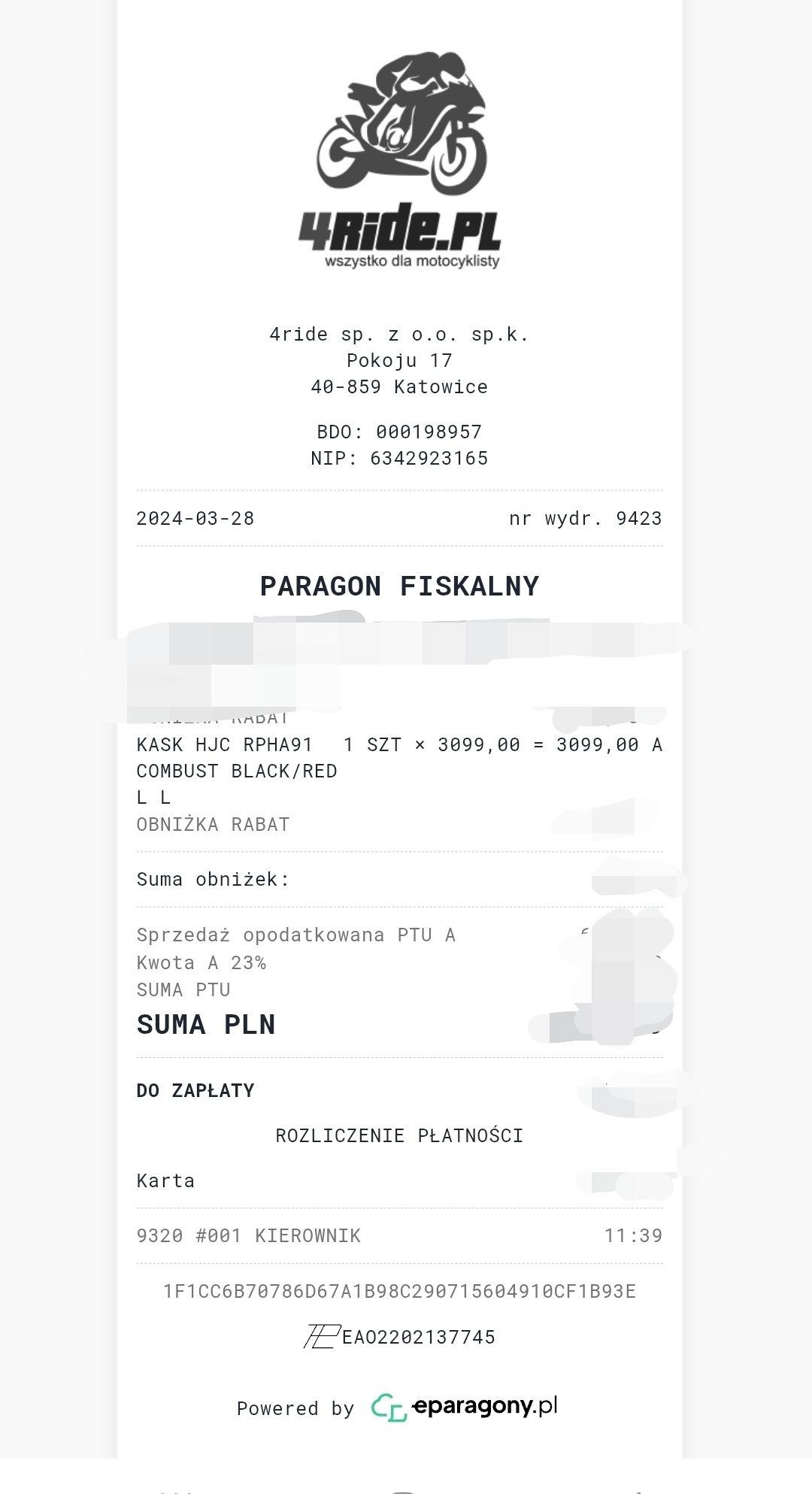The width and height of the screenshot is (812, 1494).
Task: Open the eparagony.pl link at bottom
Action: pyautogui.click(x=484, y=1406)
